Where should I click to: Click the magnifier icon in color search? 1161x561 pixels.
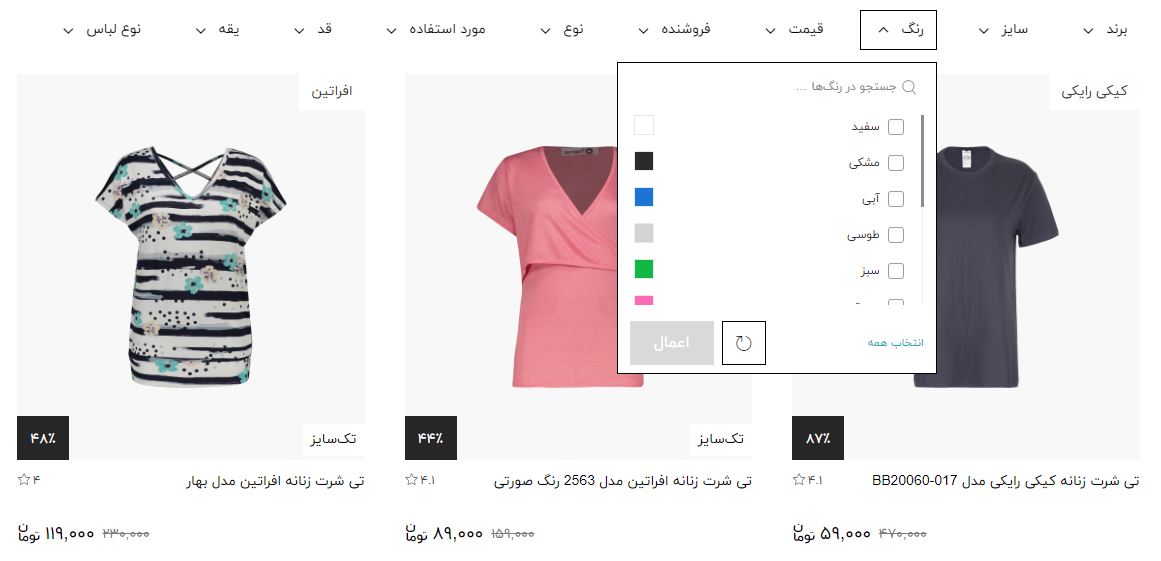point(909,87)
